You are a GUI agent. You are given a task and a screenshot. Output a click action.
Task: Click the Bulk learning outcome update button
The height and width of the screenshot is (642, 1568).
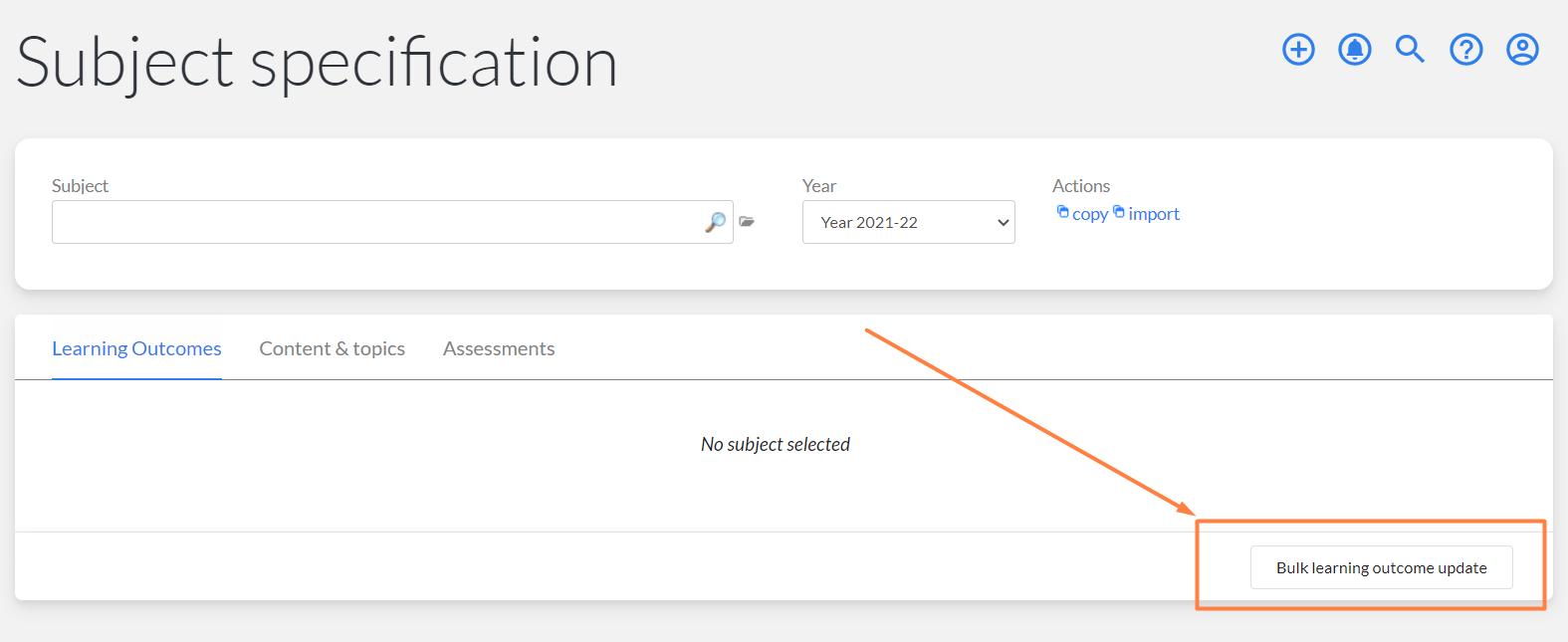1381,567
